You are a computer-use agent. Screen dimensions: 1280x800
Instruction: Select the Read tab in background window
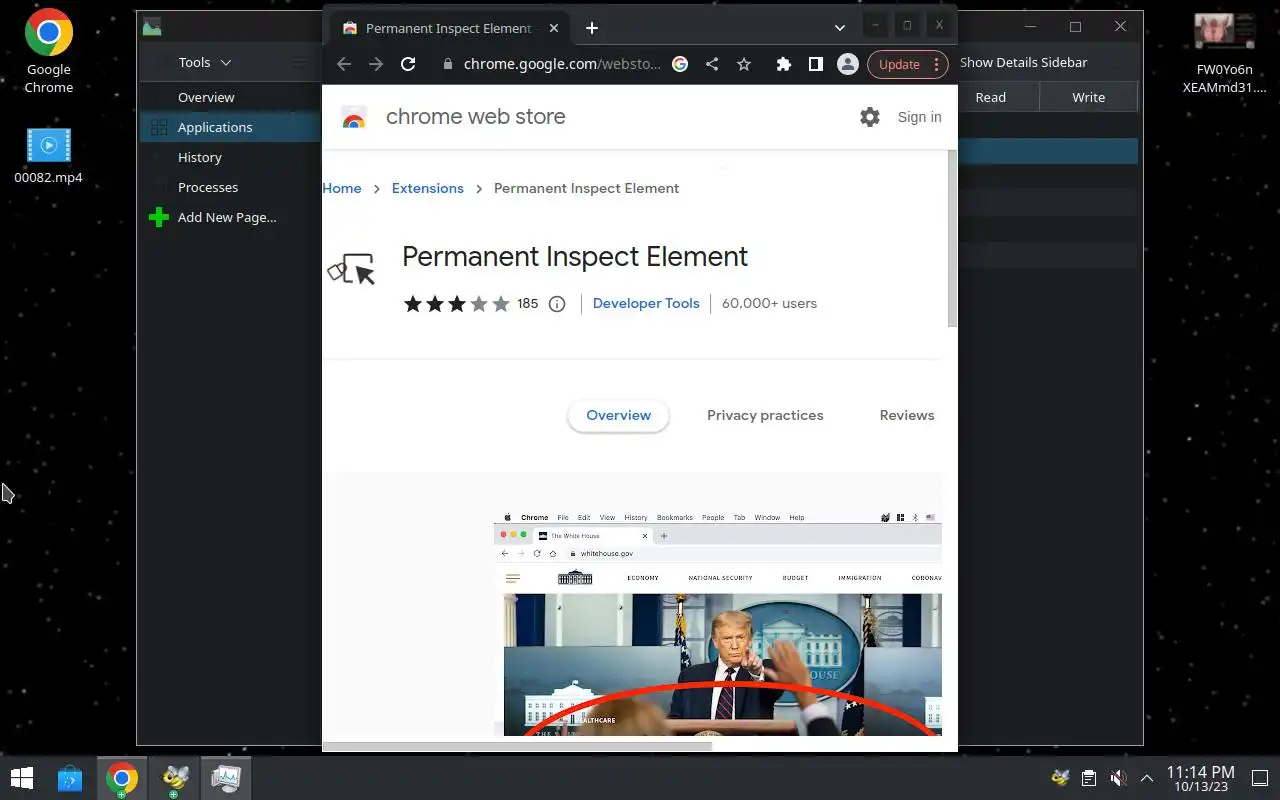coord(990,97)
